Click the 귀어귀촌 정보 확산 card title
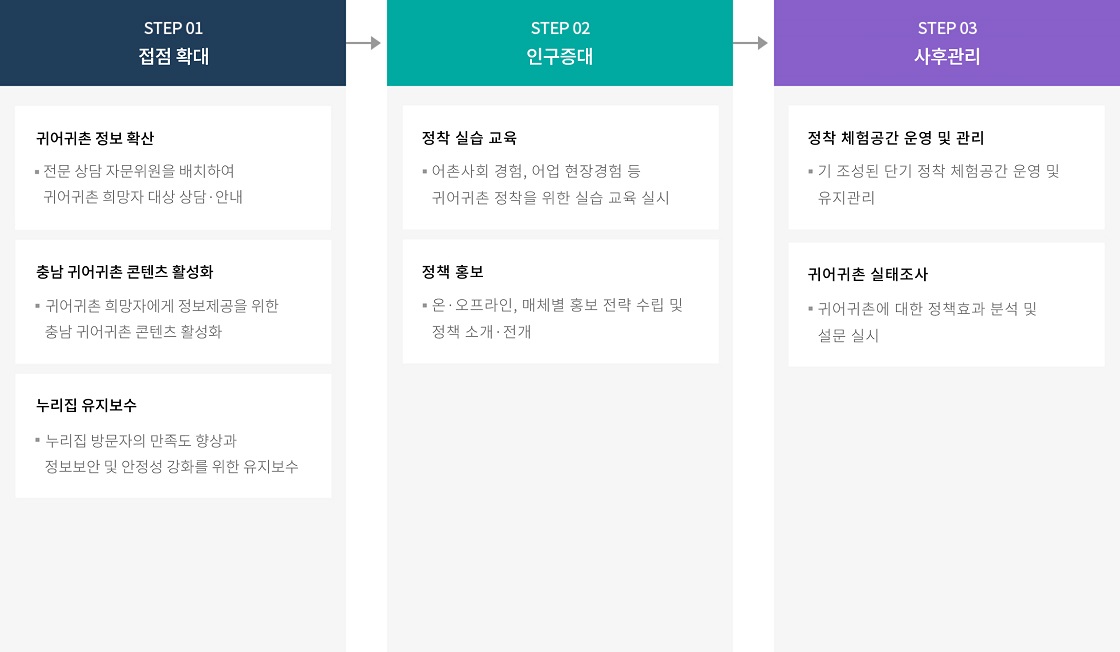This screenshot has width=1120, height=652. pos(95,138)
